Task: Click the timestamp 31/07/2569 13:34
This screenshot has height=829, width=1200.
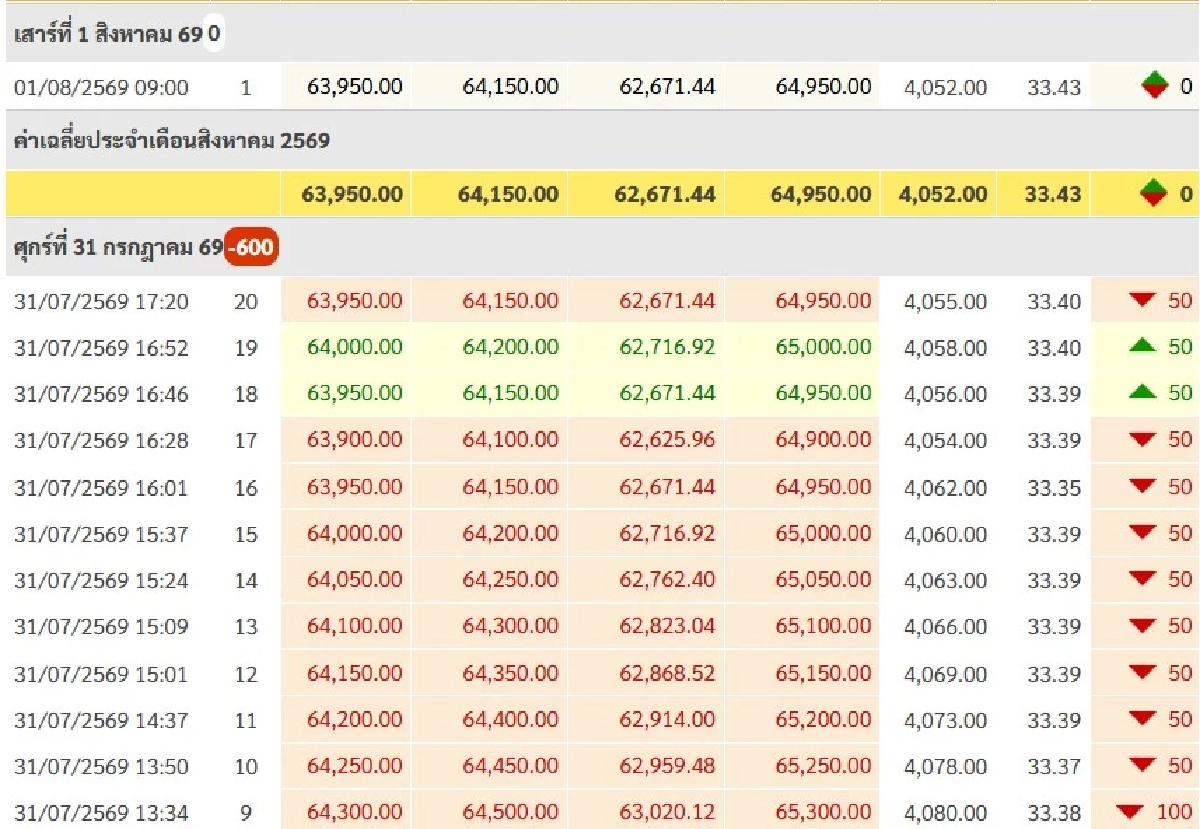Action: coord(101,813)
